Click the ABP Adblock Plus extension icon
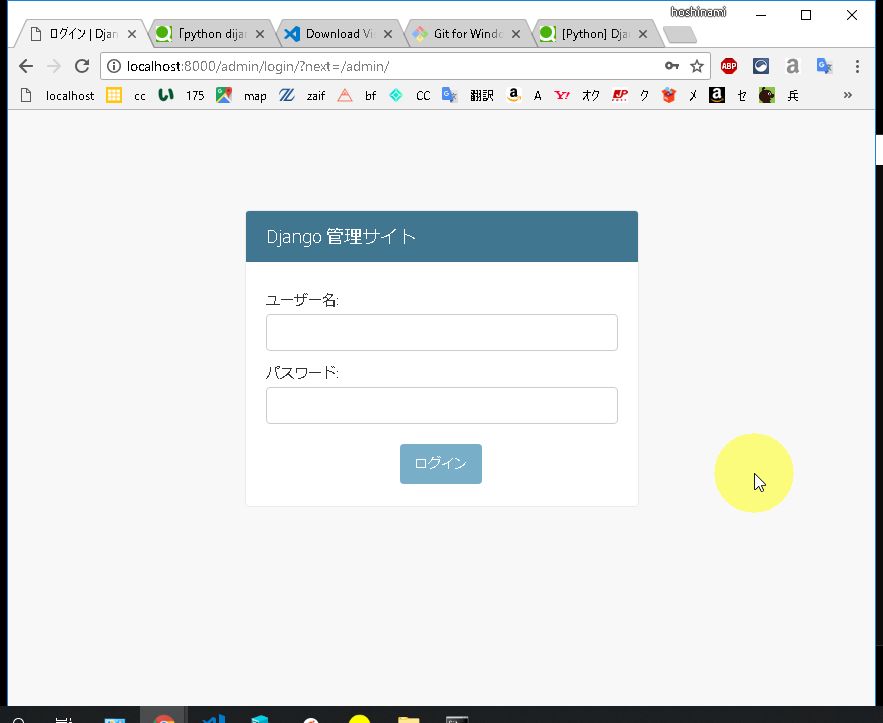Screen dimensions: 883x723 pyautogui.click(x=729, y=66)
